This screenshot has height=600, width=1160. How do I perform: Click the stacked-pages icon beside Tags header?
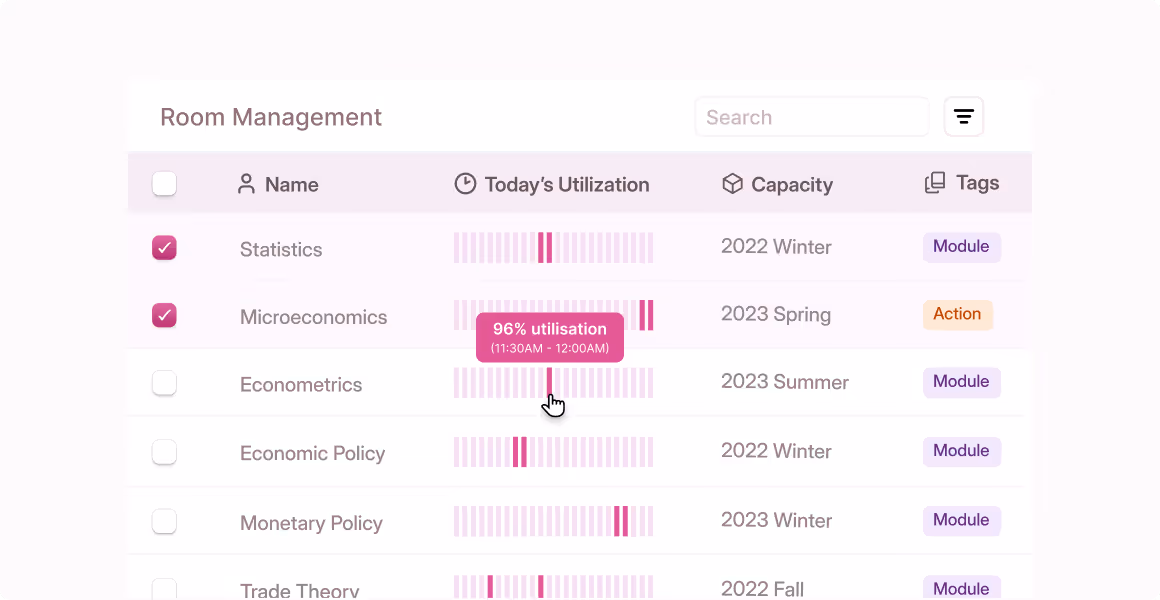[x=935, y=183]
